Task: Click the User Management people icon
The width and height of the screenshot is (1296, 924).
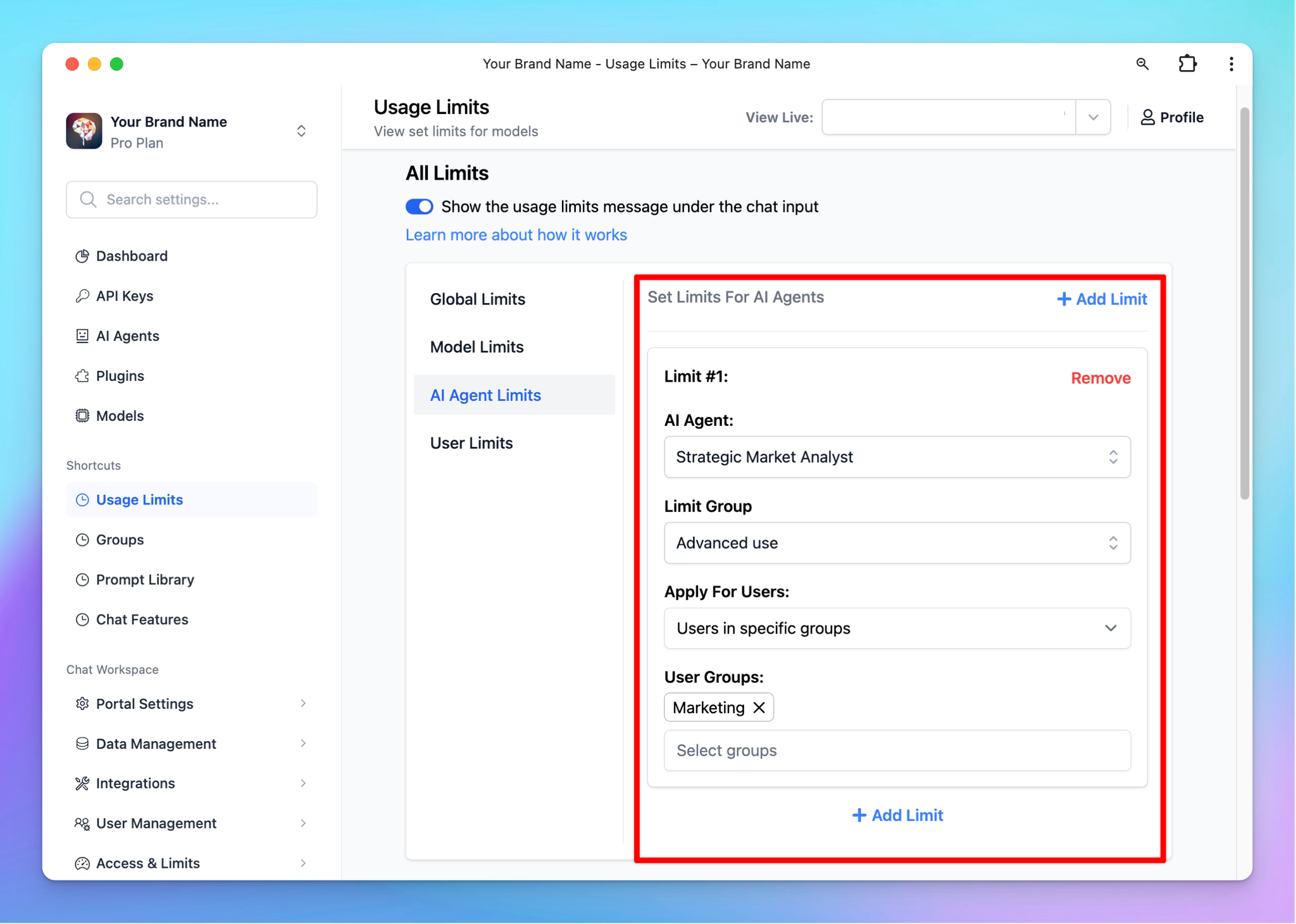Action: pyautogui.click(x=82, y=823)
